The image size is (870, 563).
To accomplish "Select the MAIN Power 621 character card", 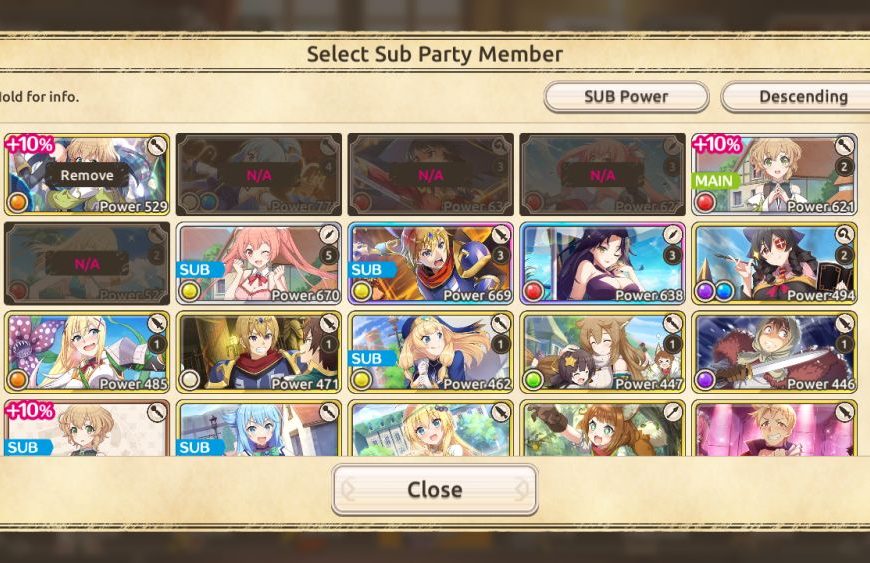I will [775, 175].
